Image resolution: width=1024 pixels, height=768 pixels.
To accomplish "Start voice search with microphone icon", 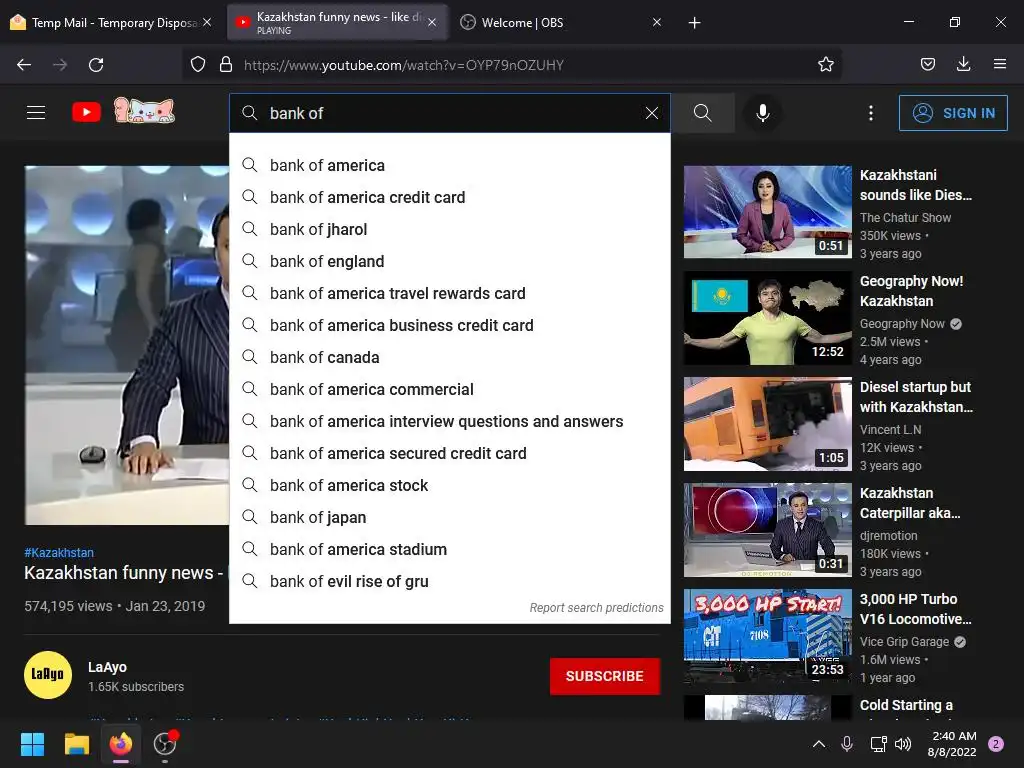I will 762,113.
